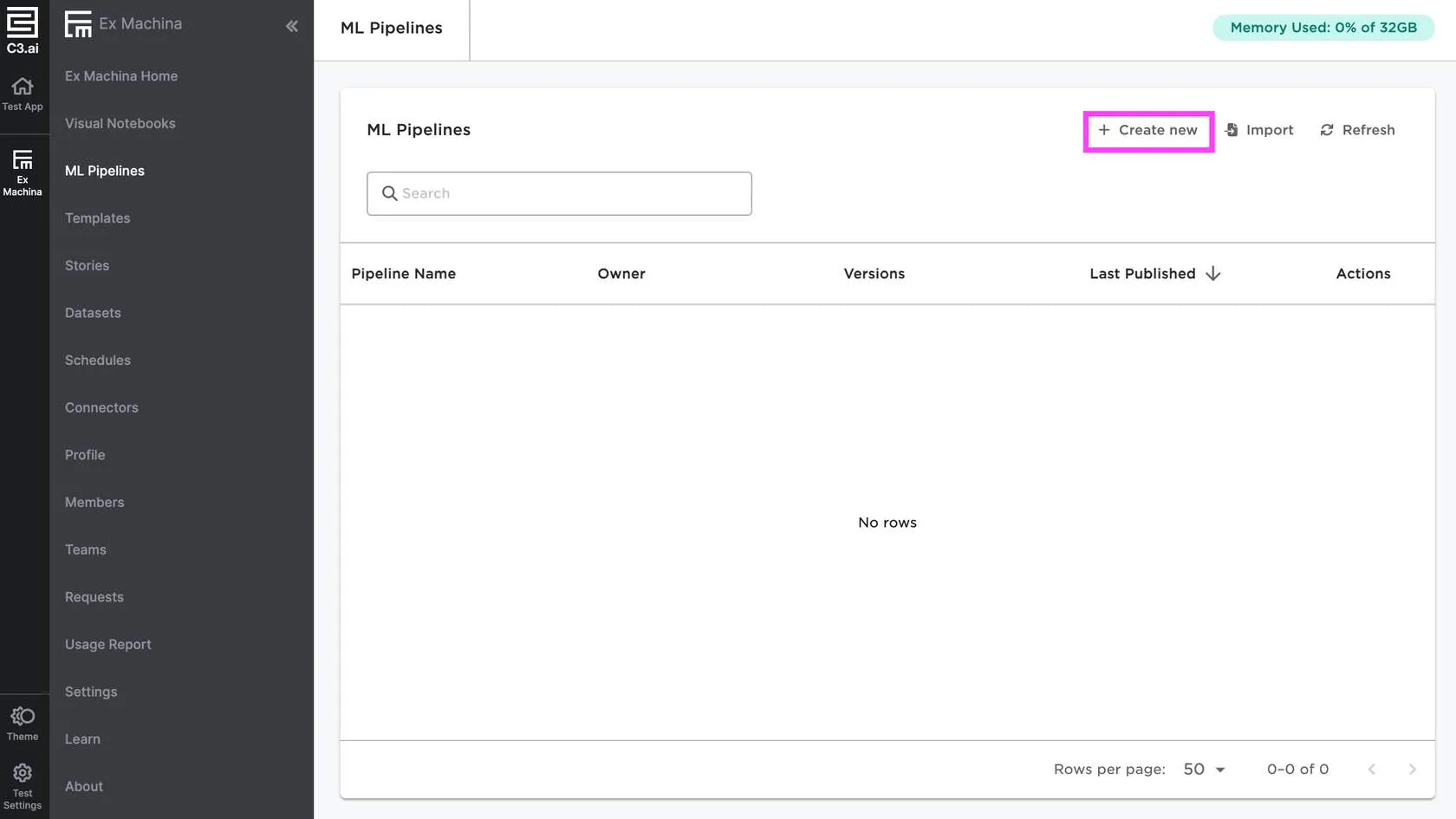Open Visual Notebooks in the sidebar

120,124
